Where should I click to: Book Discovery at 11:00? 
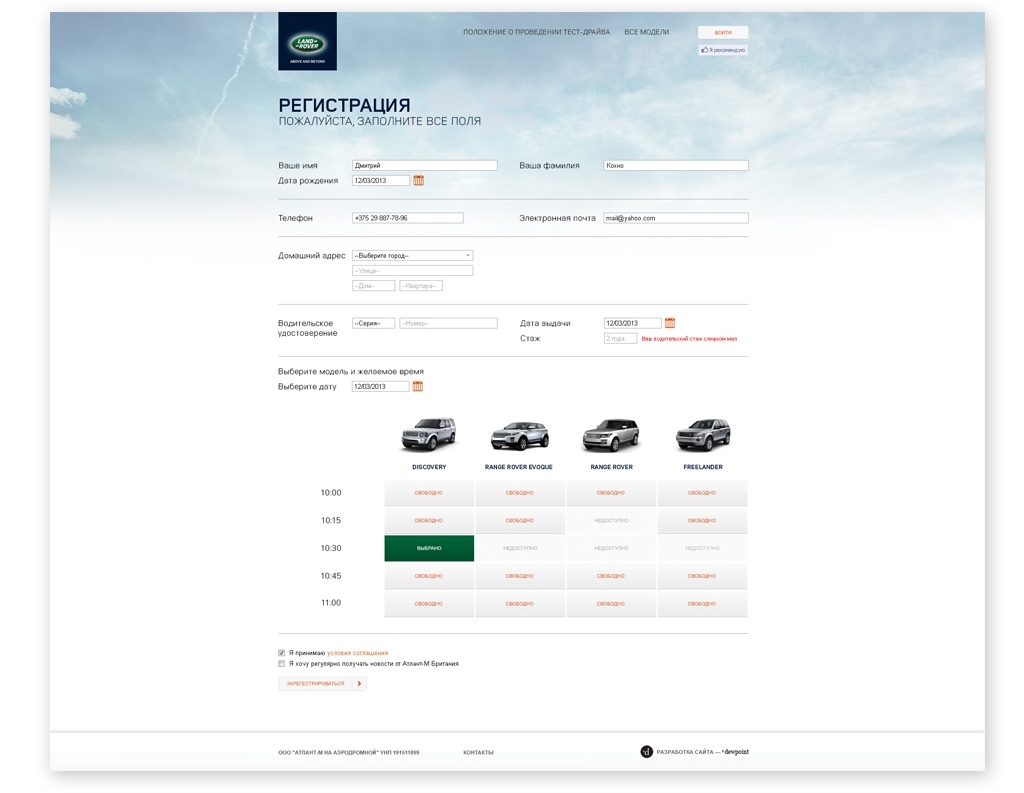(x=429, y=604)
